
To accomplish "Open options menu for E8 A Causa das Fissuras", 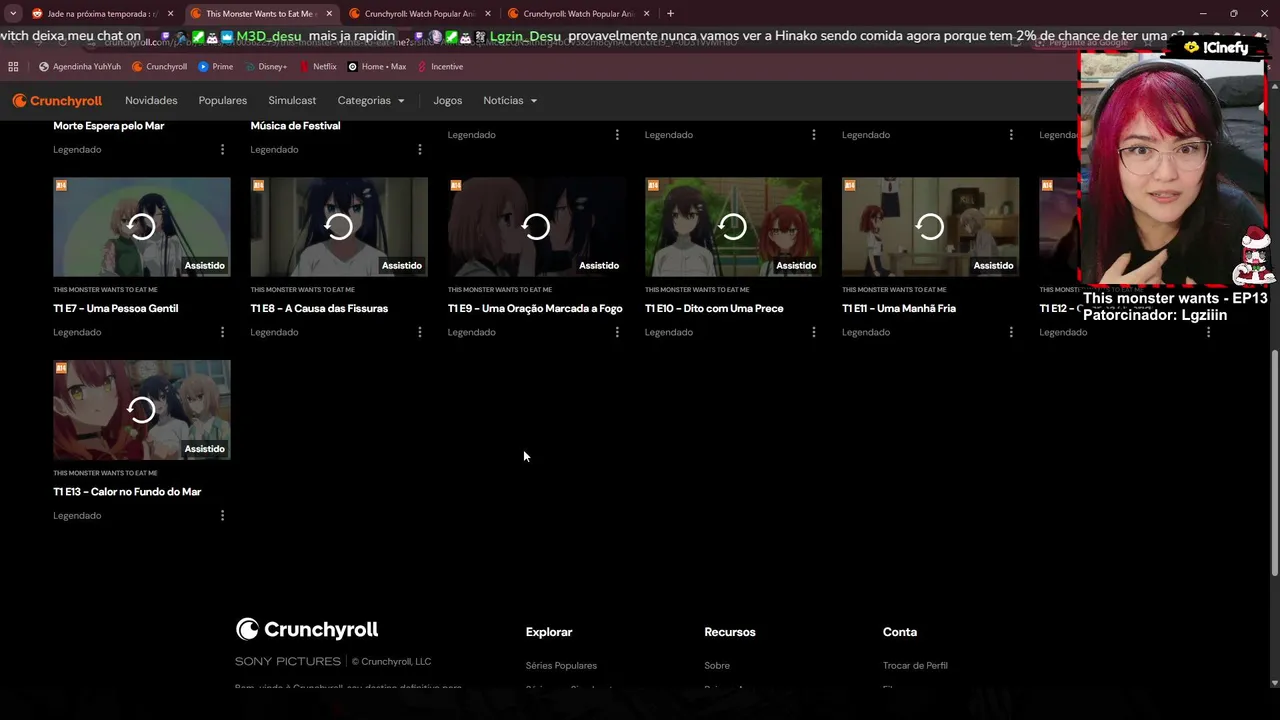I will coord(419,332).
